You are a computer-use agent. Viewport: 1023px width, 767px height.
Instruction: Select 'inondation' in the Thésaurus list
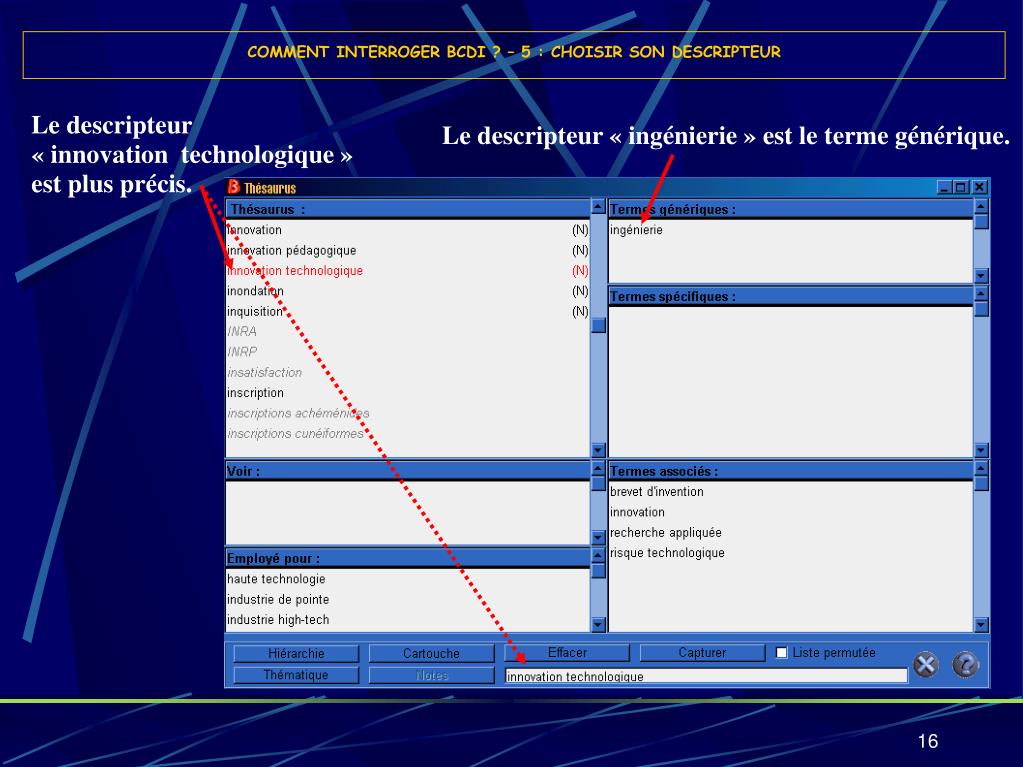point(255,291)
